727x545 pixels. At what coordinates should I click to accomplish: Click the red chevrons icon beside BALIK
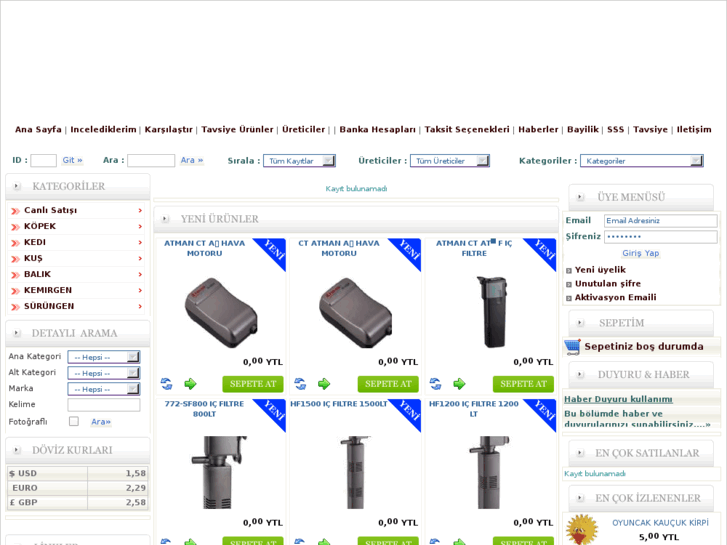[x=15, y=275]
